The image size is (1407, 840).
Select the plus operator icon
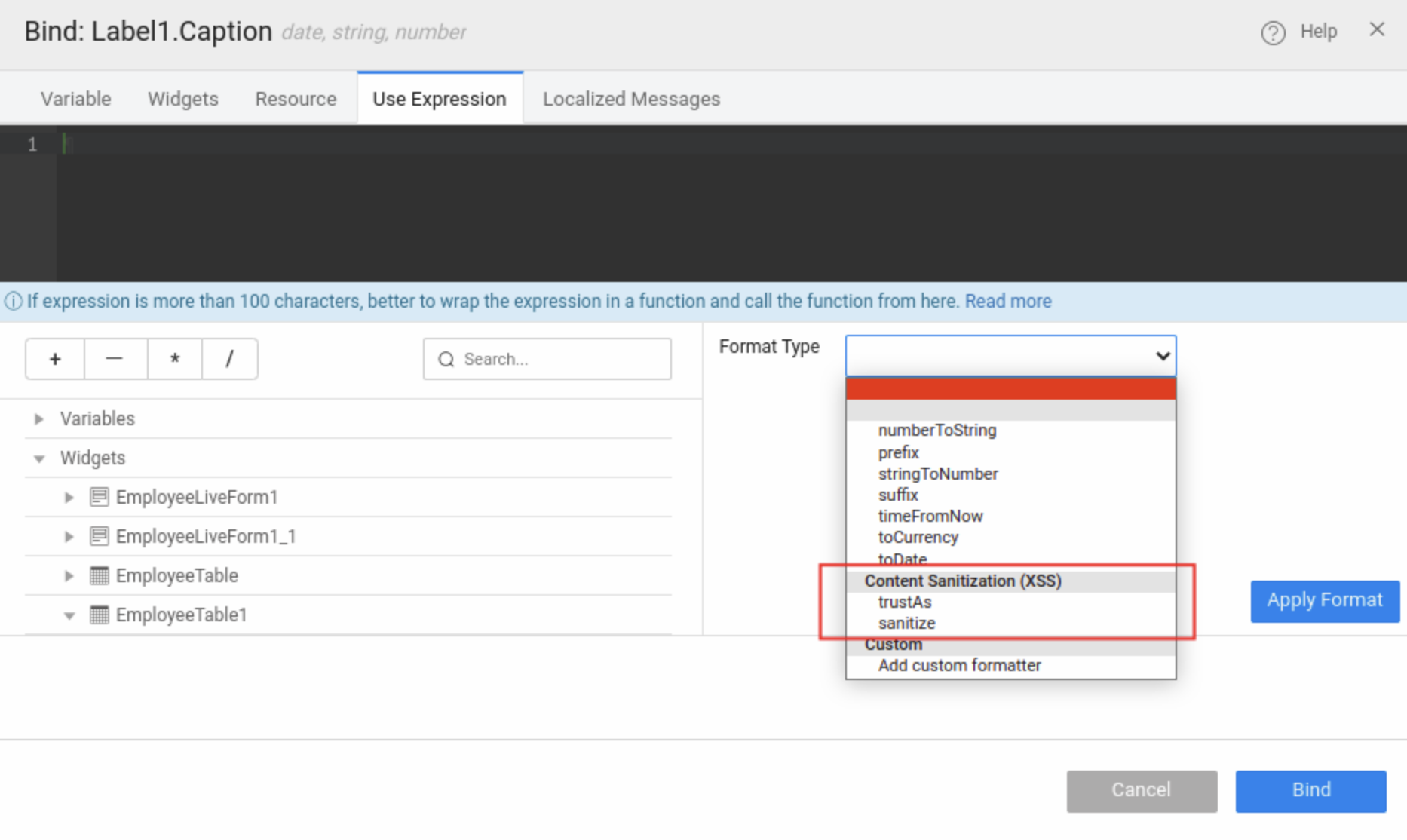click(x=54, y=359)
